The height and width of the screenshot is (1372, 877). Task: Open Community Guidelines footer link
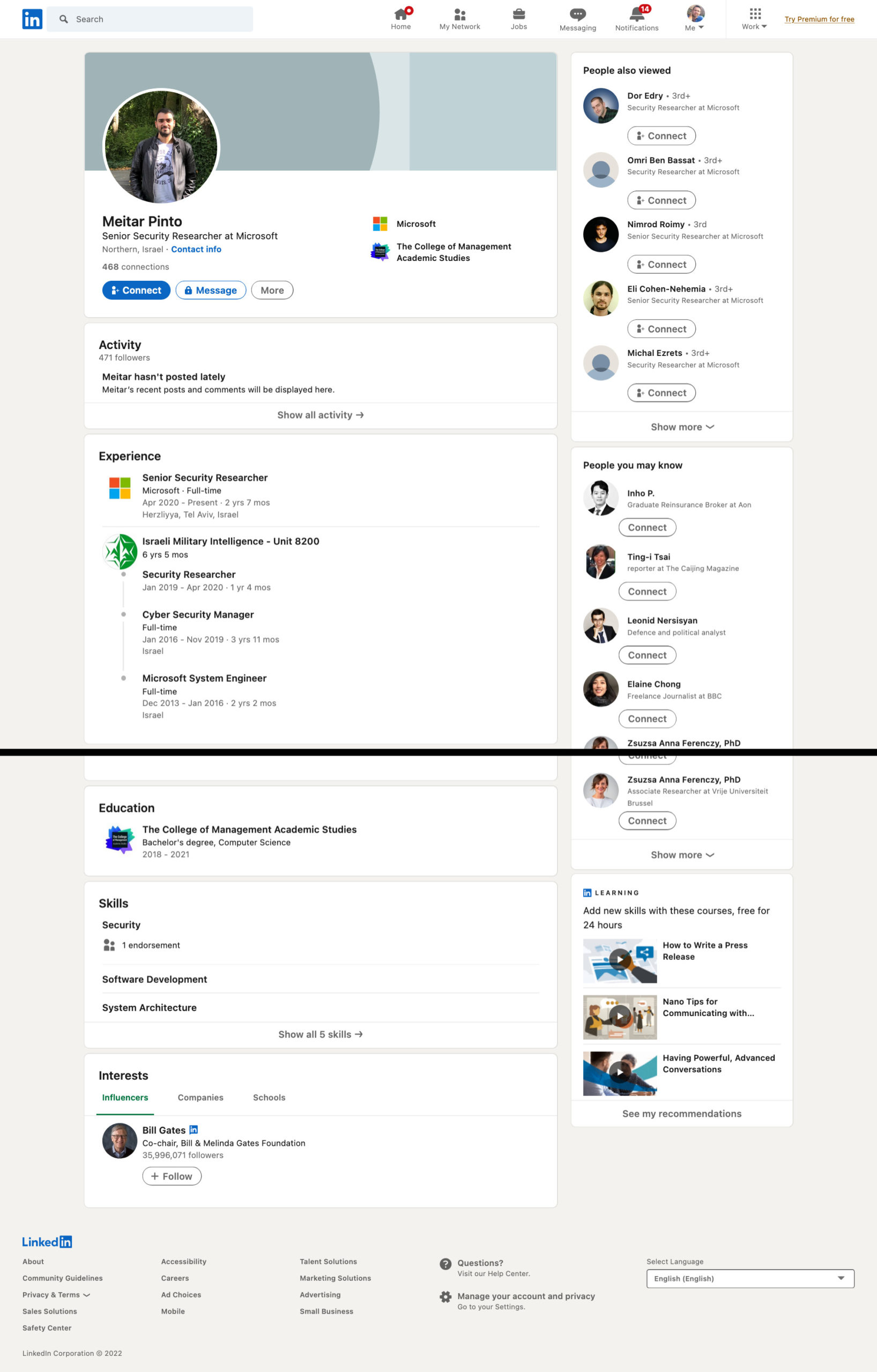(x=63, y=1279)
